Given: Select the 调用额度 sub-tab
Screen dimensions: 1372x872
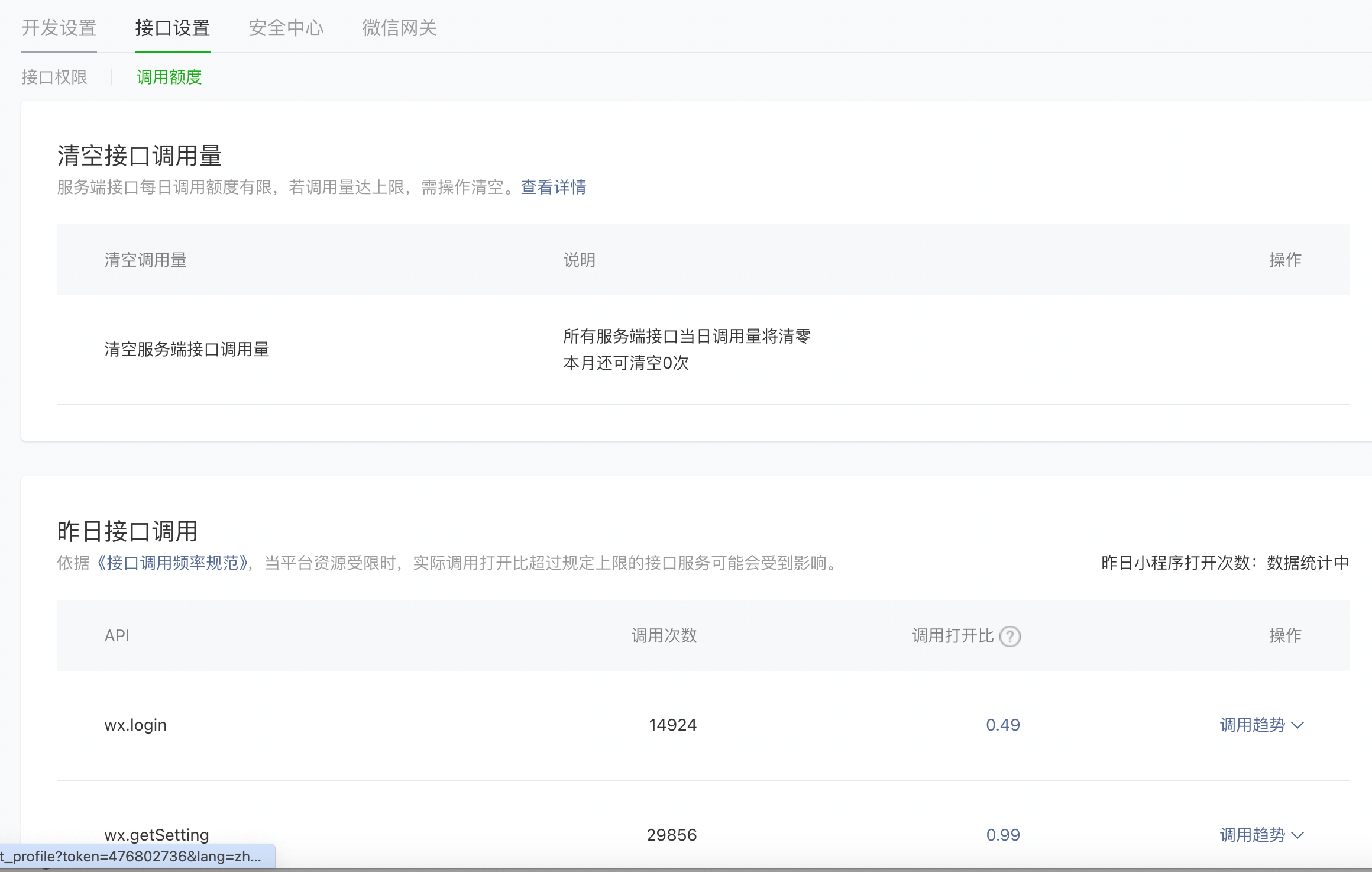Looking at the screenshot, I should (x=169, y=77).
